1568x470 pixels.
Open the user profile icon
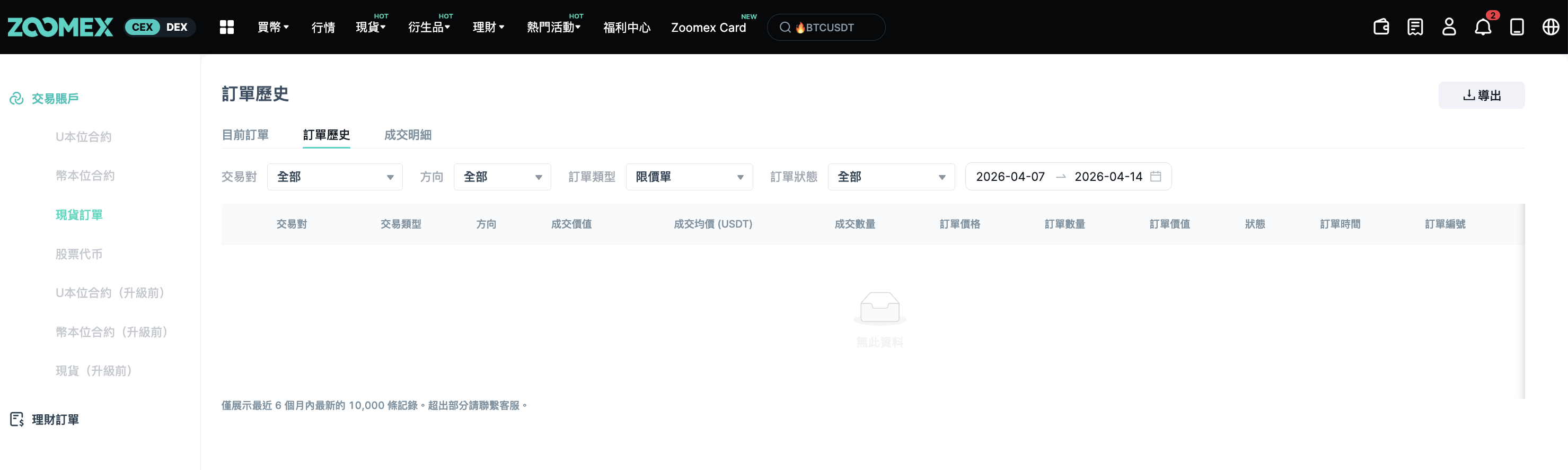tap(1449, 28)
